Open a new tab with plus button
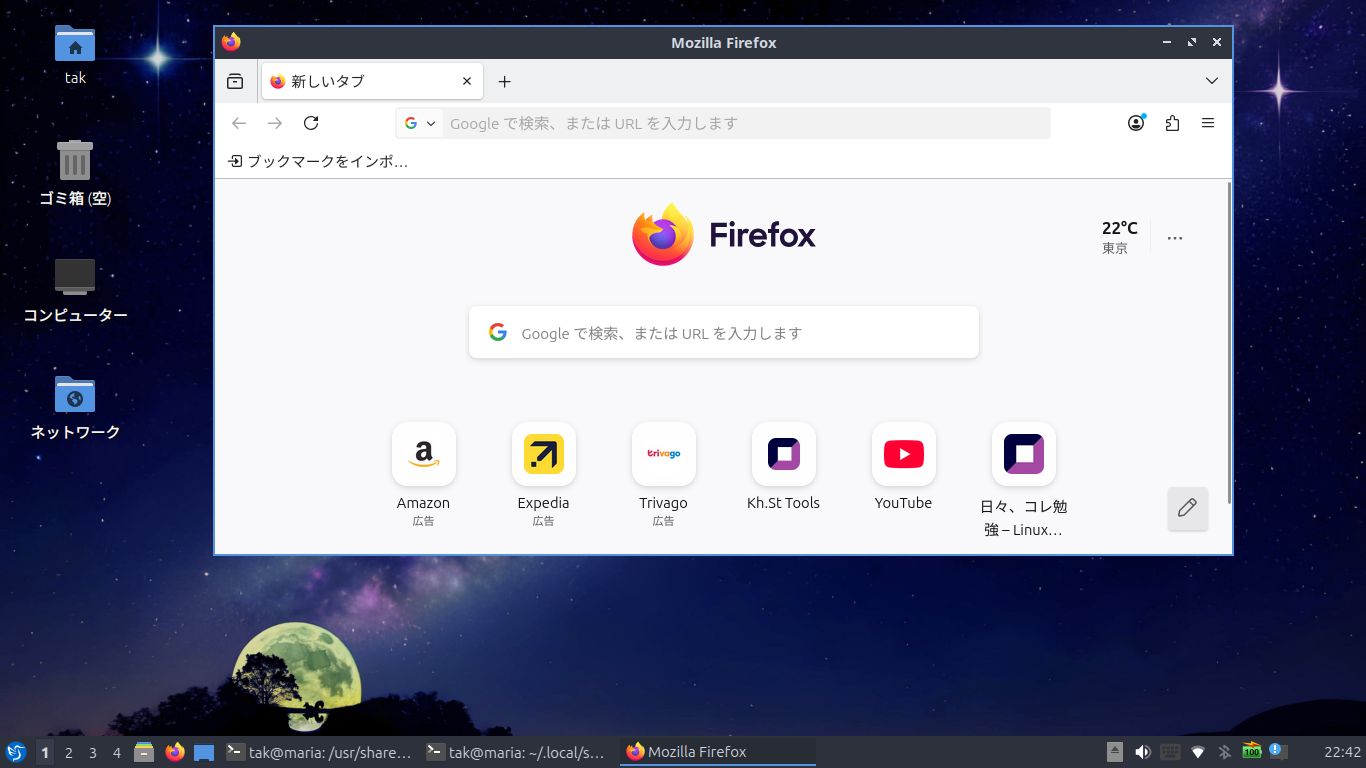1366x768 pixels. tap(505, 82)
